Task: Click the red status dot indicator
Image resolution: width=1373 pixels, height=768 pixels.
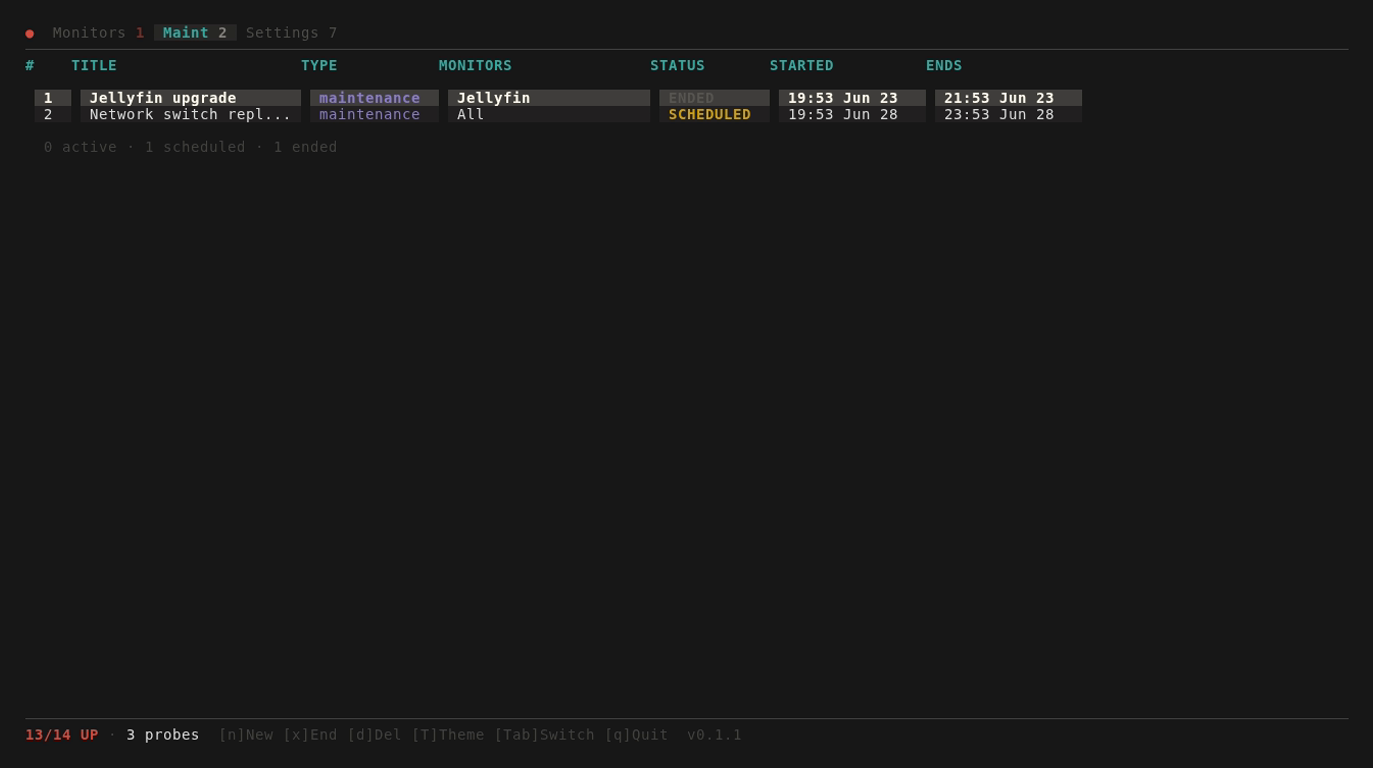Action: point(30,33)
